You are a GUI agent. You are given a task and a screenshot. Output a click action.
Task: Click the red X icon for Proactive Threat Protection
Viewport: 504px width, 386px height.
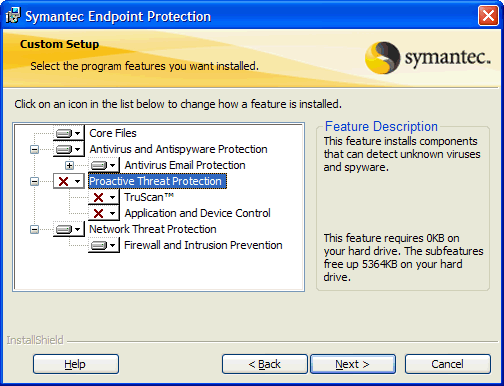tap(68, 181)
